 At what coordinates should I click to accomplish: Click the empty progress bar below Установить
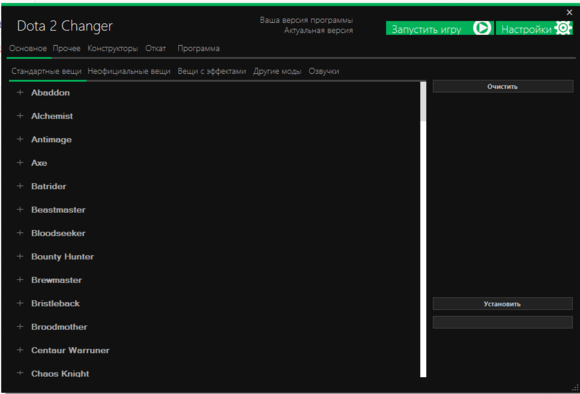(503, 322)
